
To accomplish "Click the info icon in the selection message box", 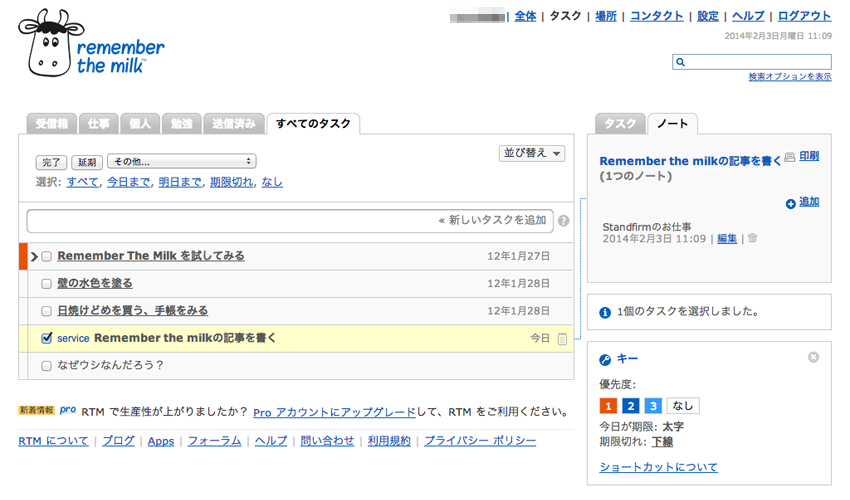I will [605, 312].
